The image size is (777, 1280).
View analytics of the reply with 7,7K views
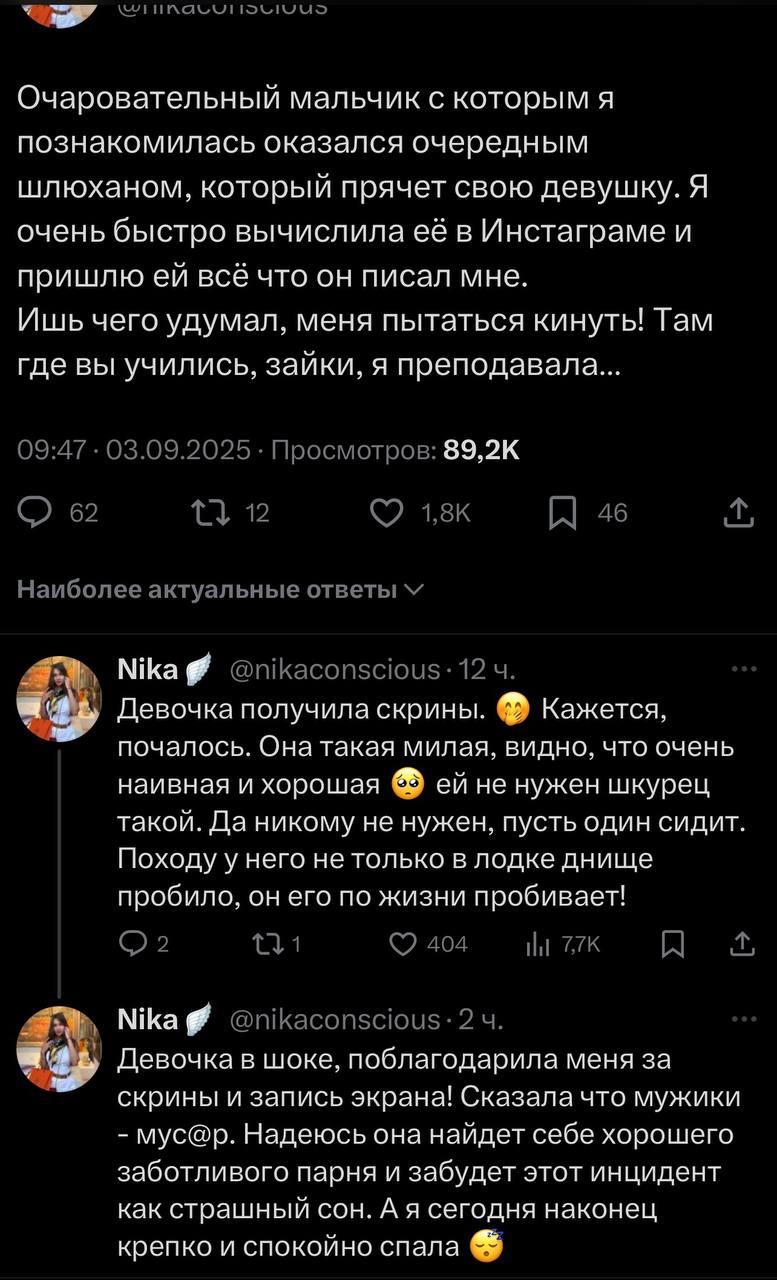[537, 942]
